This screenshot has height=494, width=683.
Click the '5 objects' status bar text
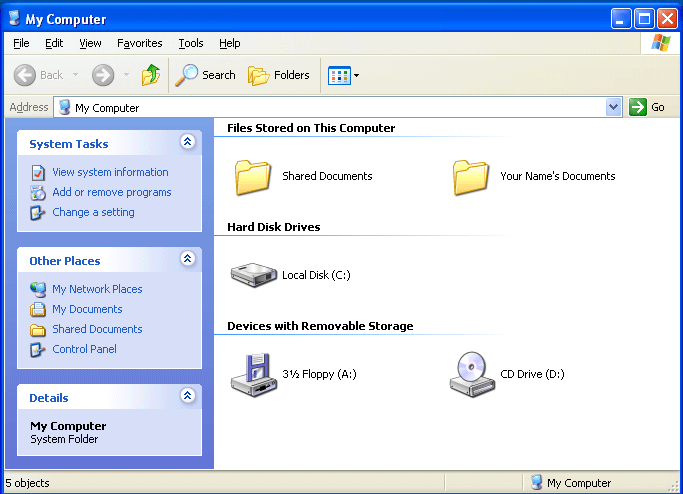pos(27,483)
